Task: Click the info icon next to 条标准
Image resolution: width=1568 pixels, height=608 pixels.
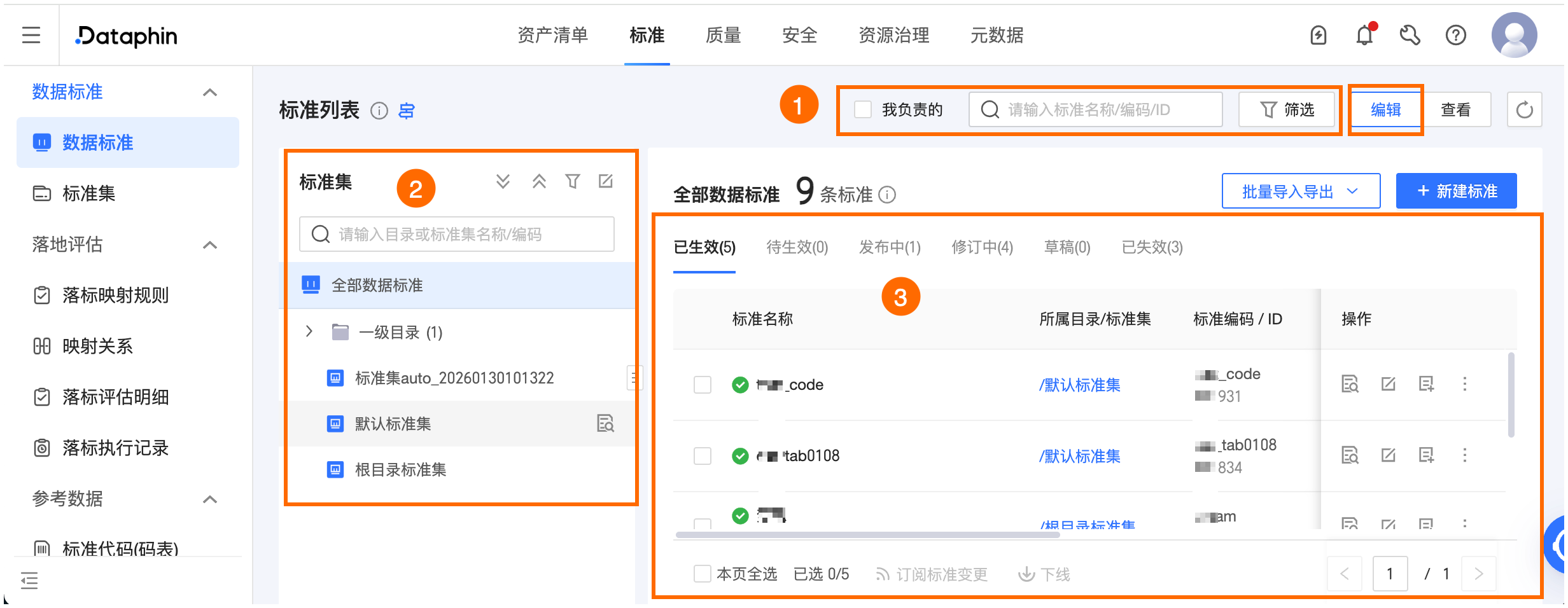Action: [887, 195]
